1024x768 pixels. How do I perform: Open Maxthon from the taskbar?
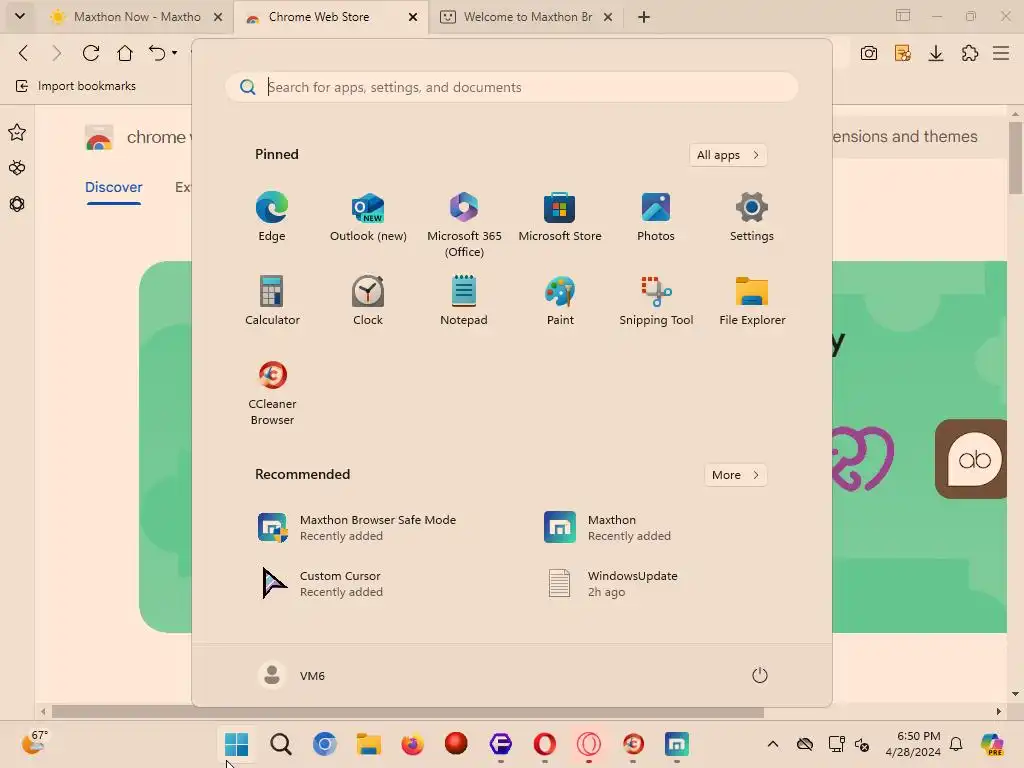[677, 744]
